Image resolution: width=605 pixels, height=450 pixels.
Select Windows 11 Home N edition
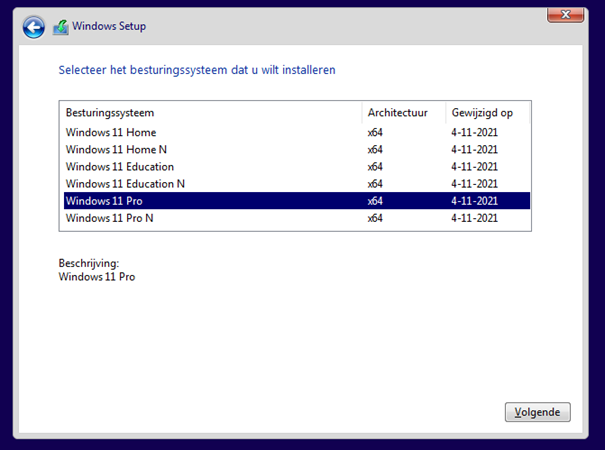297,149
